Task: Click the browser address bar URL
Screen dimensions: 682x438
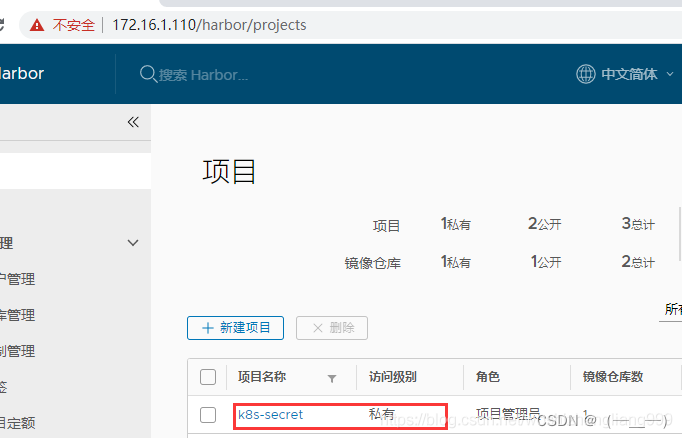Action: (209, 25)
